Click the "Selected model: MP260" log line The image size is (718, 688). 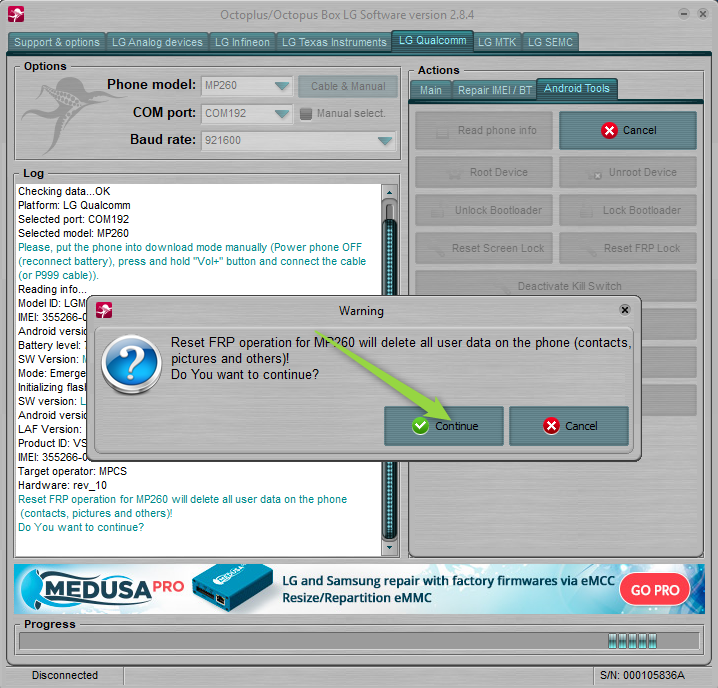[x=73, y=233]
